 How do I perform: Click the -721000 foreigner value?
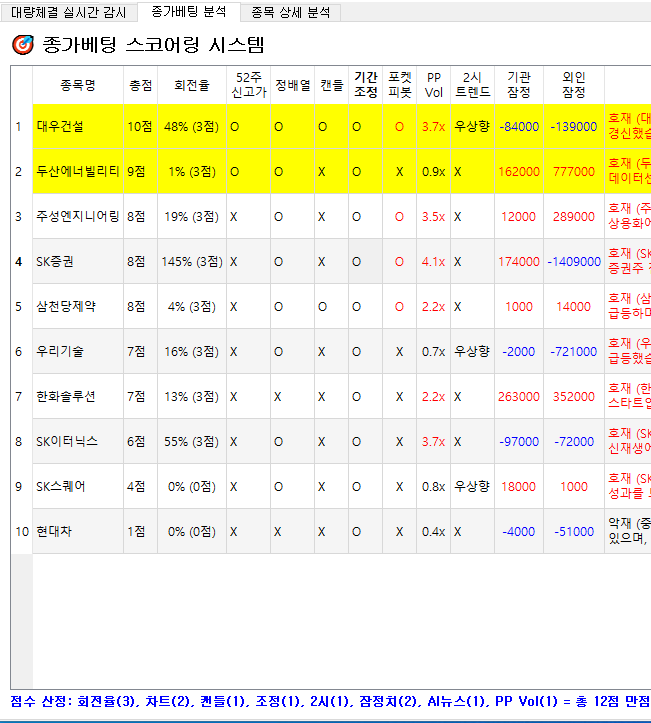pyautogui.click(x=574, y=351)
